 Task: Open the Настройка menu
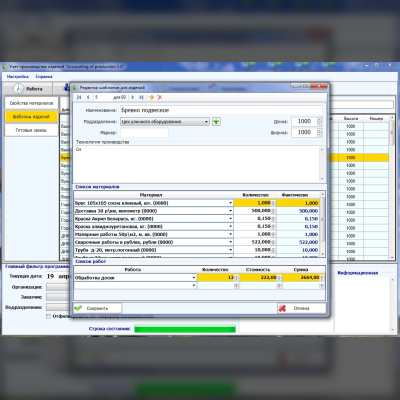(18, 77)
